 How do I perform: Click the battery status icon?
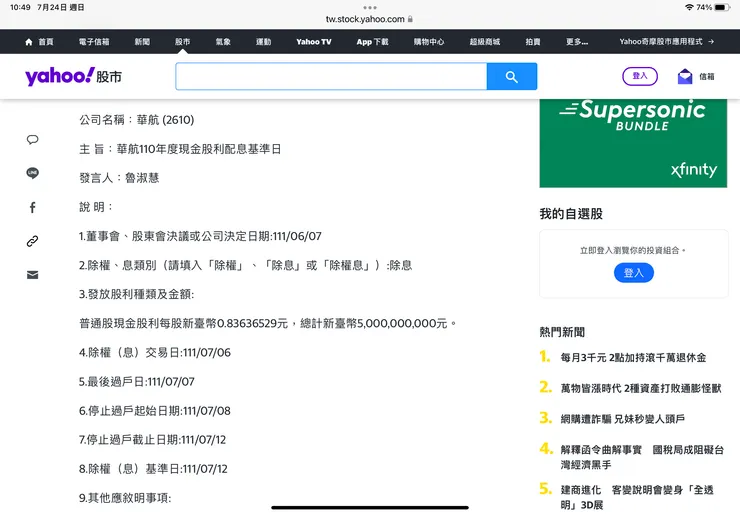[722, 8]
